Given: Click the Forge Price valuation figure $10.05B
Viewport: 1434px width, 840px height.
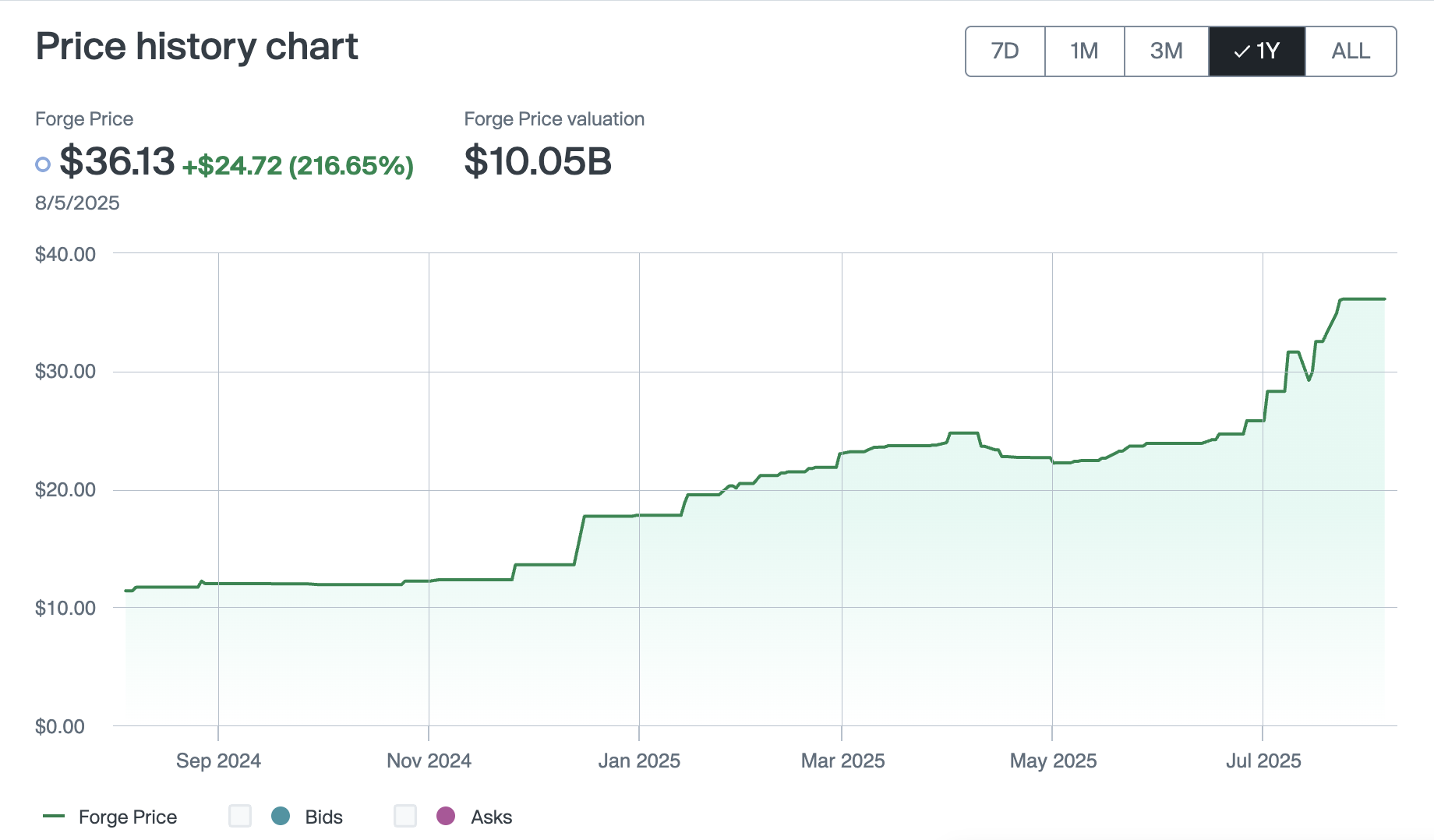Looking at the screenshot, I should [x=537, y=162].
